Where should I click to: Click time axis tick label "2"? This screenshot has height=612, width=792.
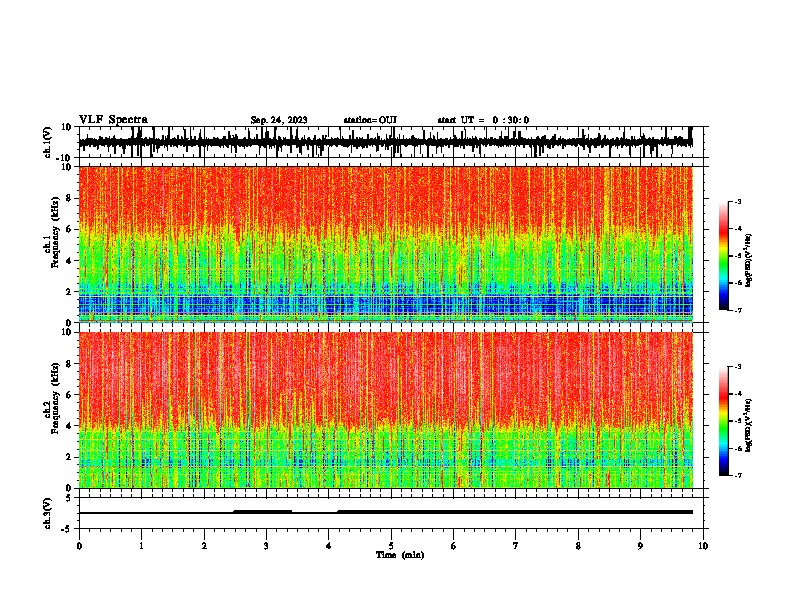[204, 546]
